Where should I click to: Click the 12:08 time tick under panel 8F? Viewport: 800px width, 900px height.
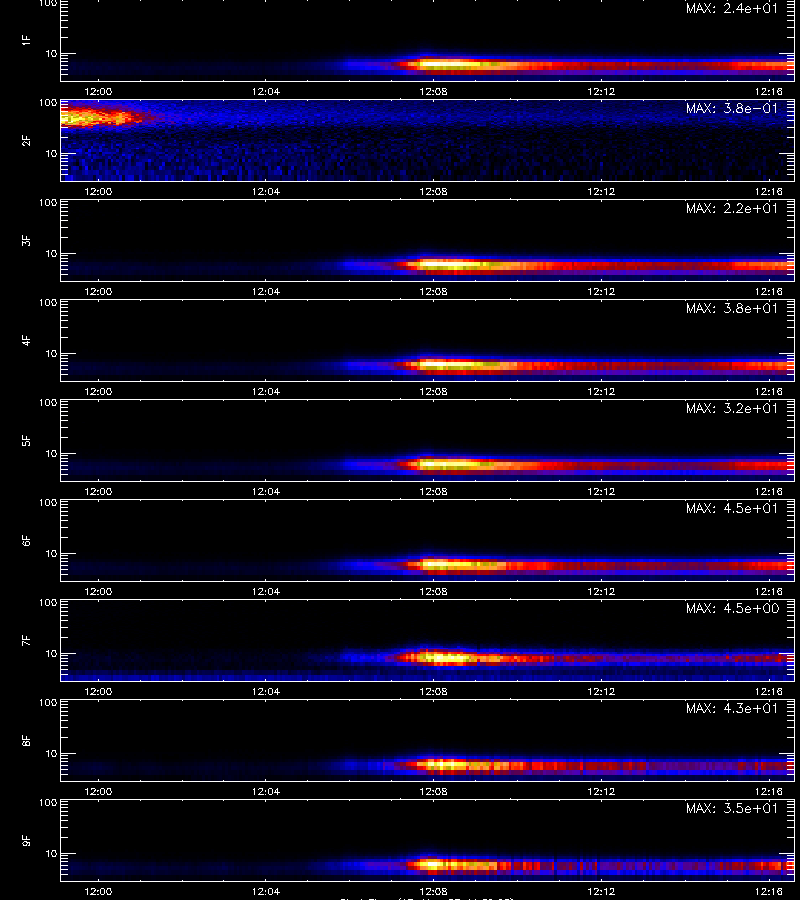point(433,791)
